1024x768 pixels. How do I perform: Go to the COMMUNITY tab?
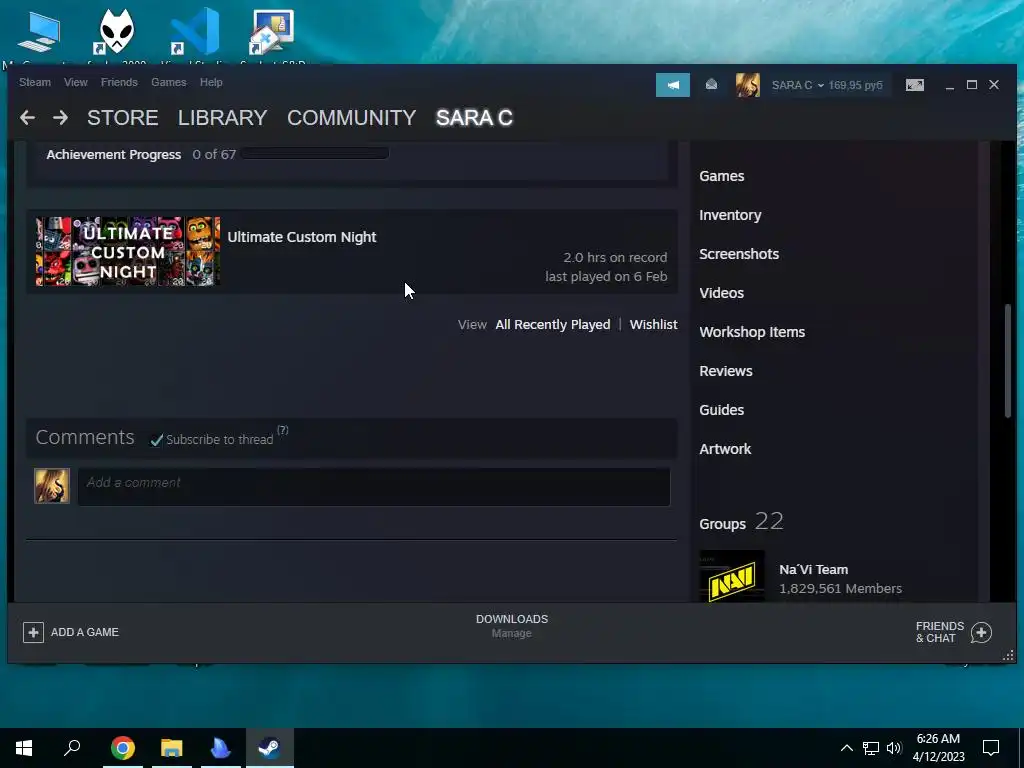coord(351,118)
